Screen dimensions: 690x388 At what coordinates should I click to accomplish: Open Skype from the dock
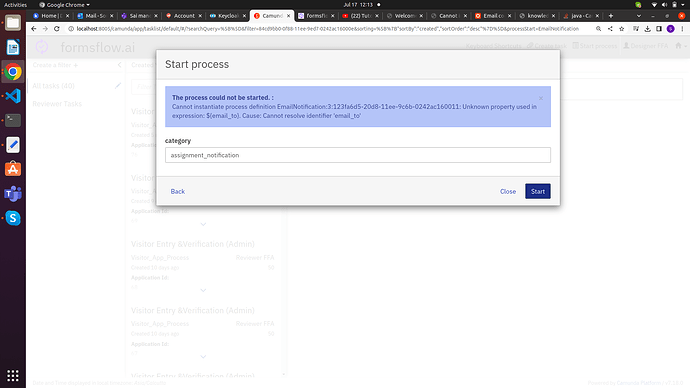click(13, 218)
